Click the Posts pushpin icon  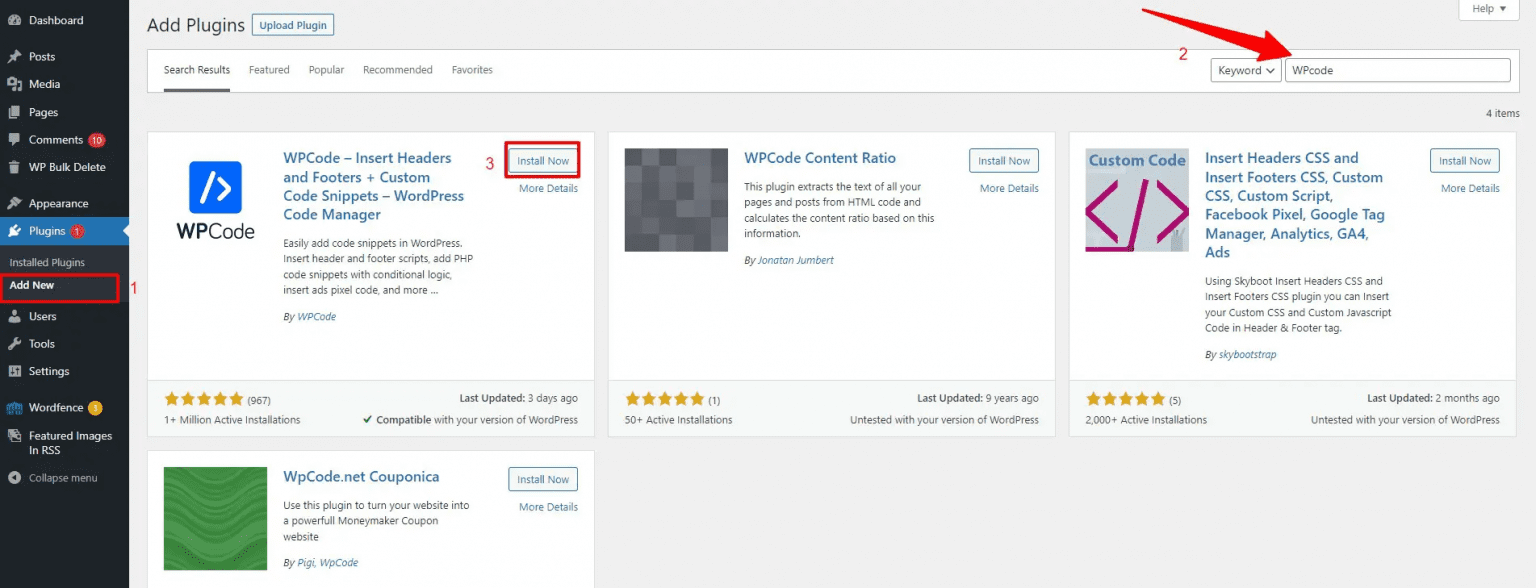point(14,57)
